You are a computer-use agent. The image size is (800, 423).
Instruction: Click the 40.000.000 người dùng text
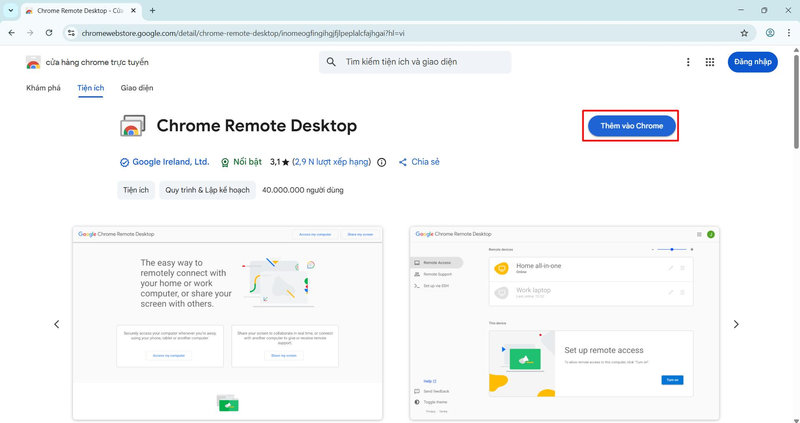point(303,190)
